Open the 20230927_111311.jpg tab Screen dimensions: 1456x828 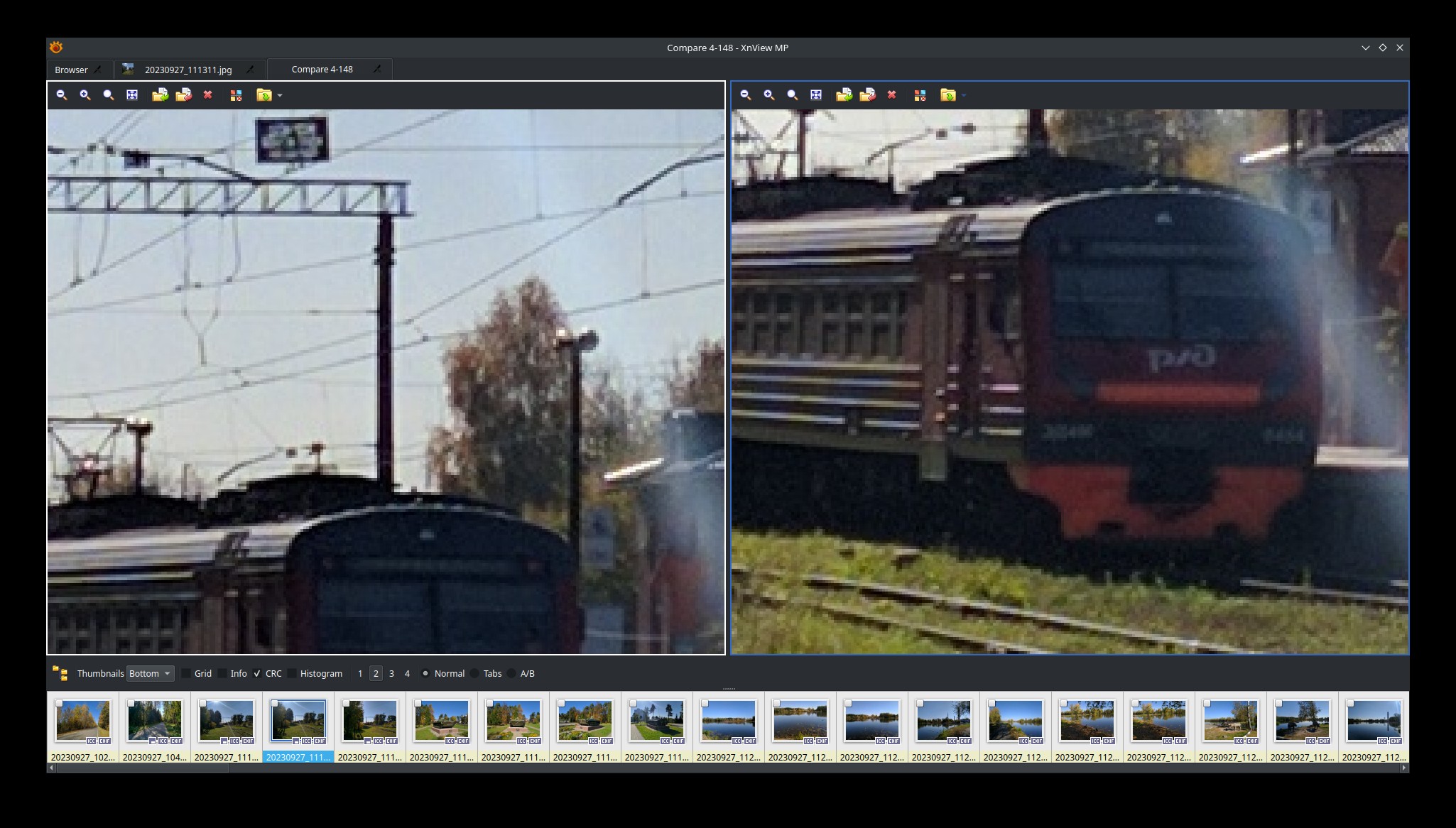pyautogui.click(x=188, y=70)
